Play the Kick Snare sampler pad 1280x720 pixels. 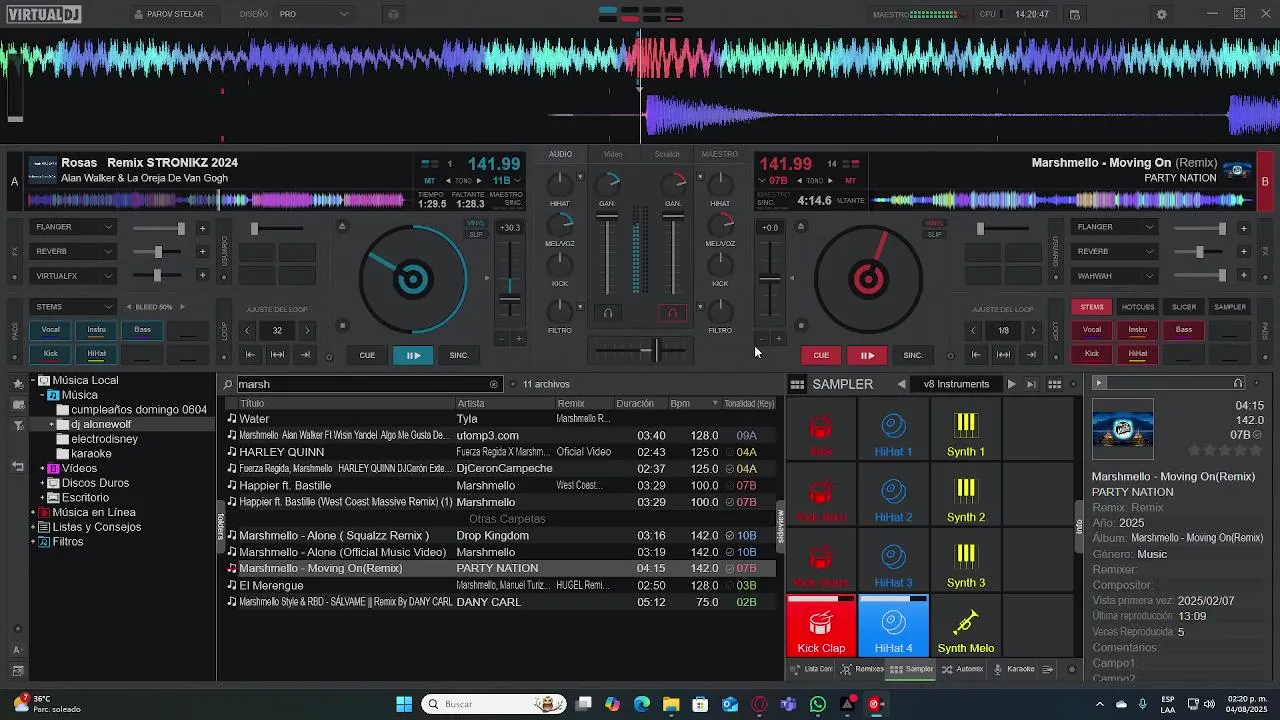tap(821, 562)
